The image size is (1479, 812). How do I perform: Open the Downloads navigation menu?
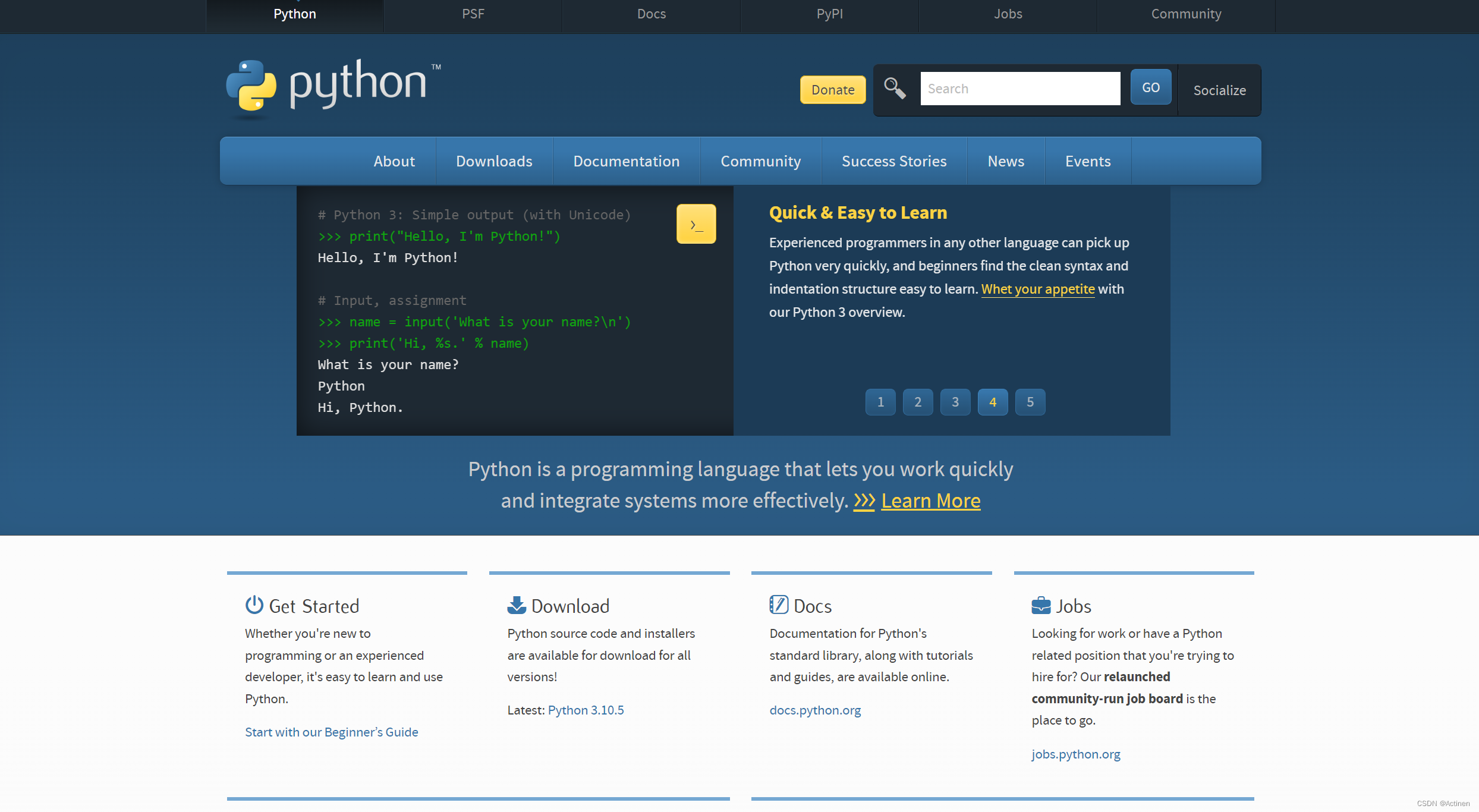coord(494,161)
